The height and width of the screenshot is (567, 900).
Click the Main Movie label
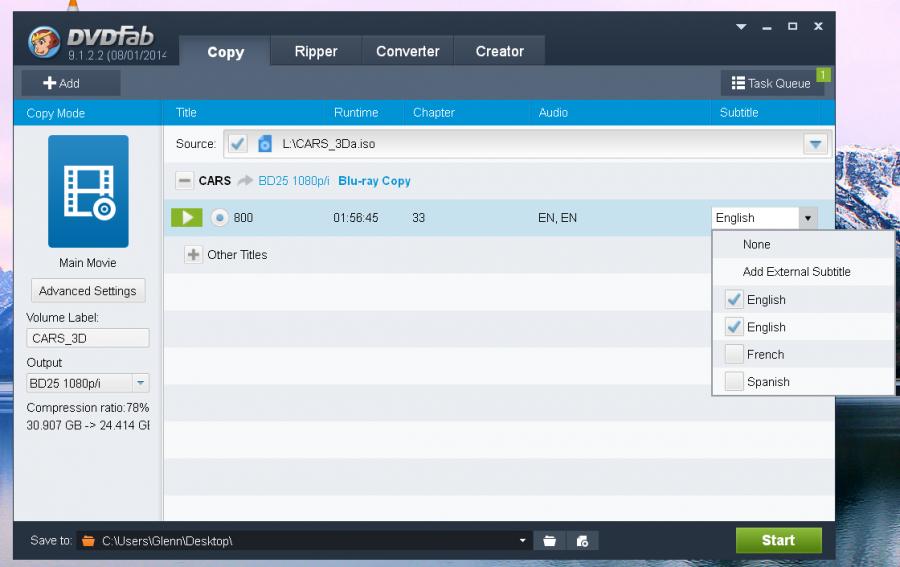[x=88, y=263]
